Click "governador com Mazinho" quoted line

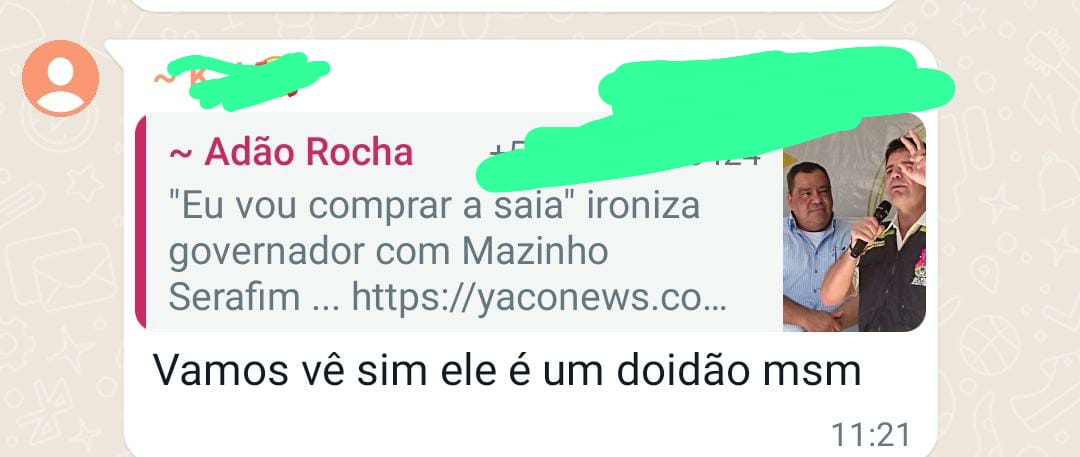(x=388, y=252)
